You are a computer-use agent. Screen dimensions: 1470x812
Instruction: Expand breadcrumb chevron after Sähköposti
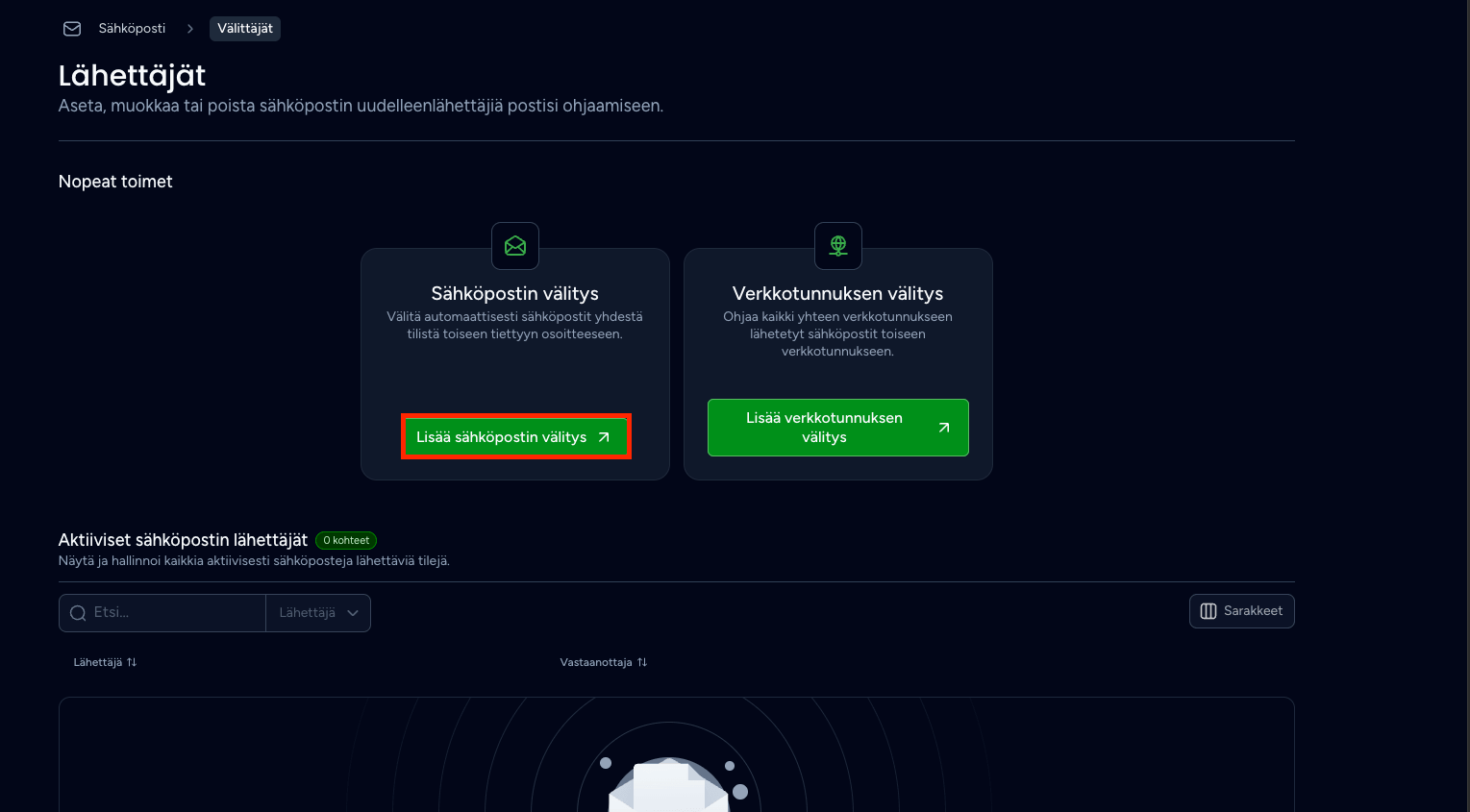[190, 29]
